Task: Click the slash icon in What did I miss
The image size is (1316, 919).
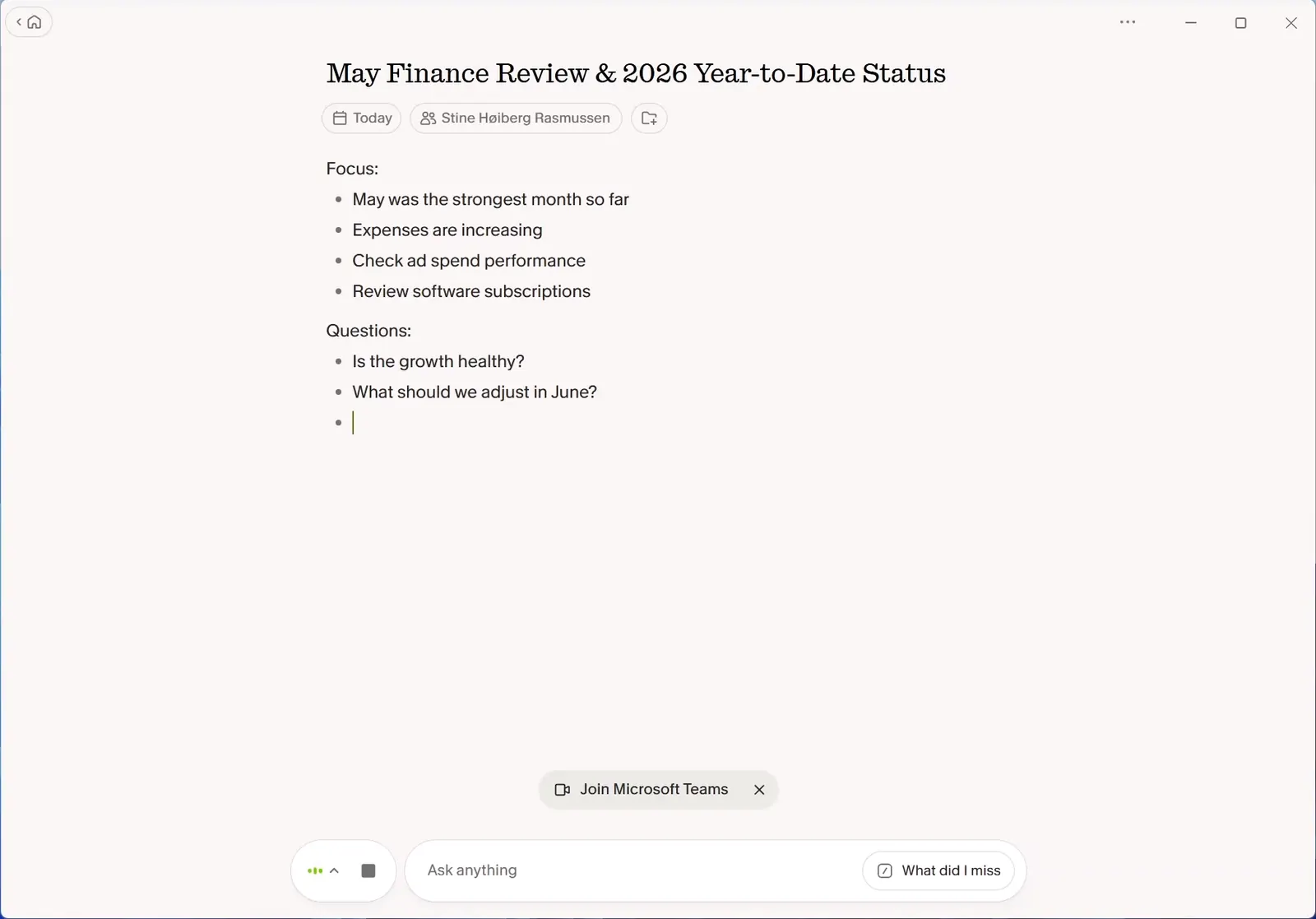Action: click(885, 870)
